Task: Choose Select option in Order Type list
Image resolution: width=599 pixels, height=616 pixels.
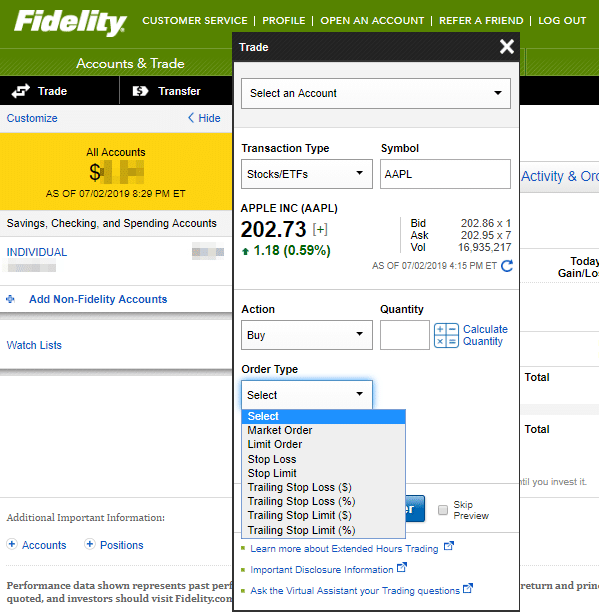Action: 324,416
